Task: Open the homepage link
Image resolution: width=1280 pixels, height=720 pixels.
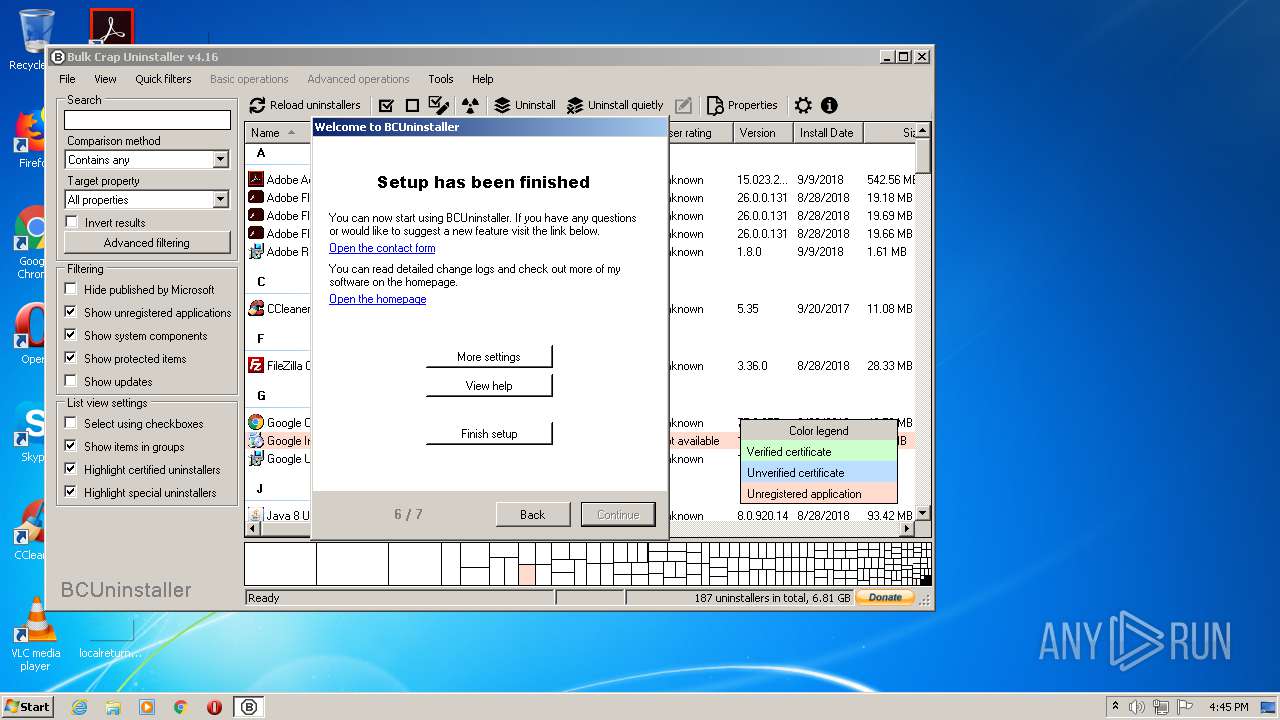Action: click(378, 299)
